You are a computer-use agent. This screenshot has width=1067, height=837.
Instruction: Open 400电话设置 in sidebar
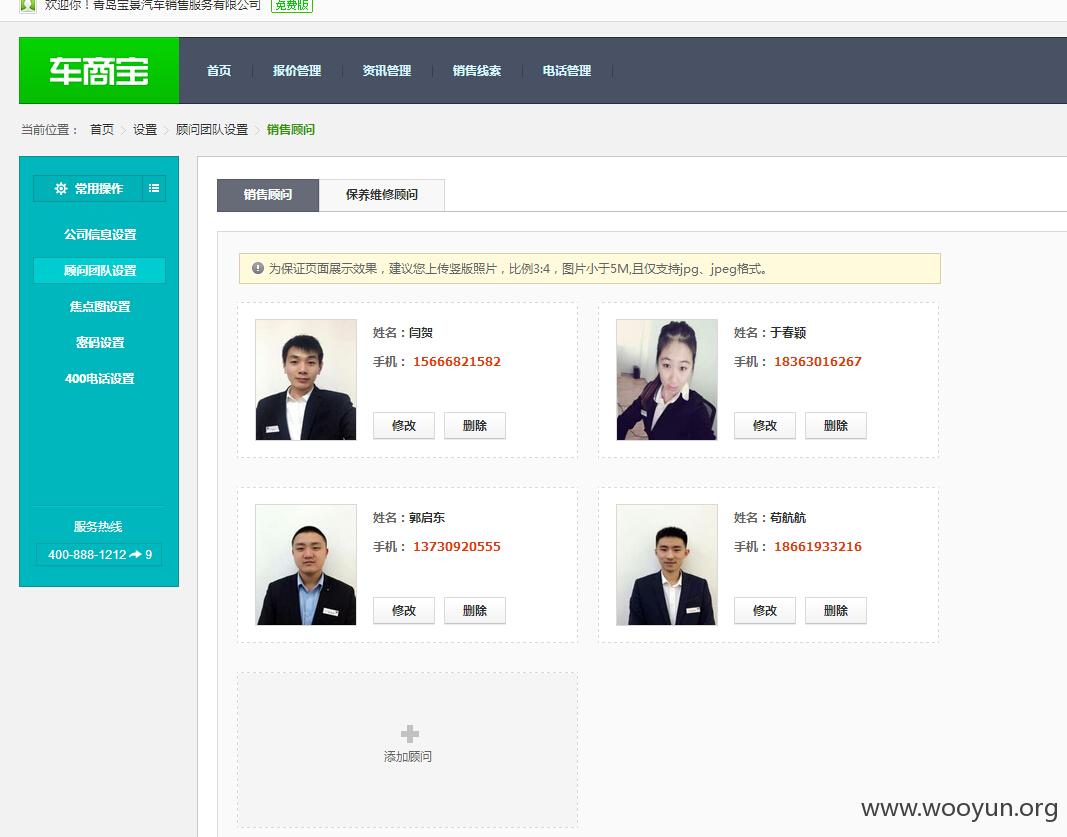[x=100, y=378]
